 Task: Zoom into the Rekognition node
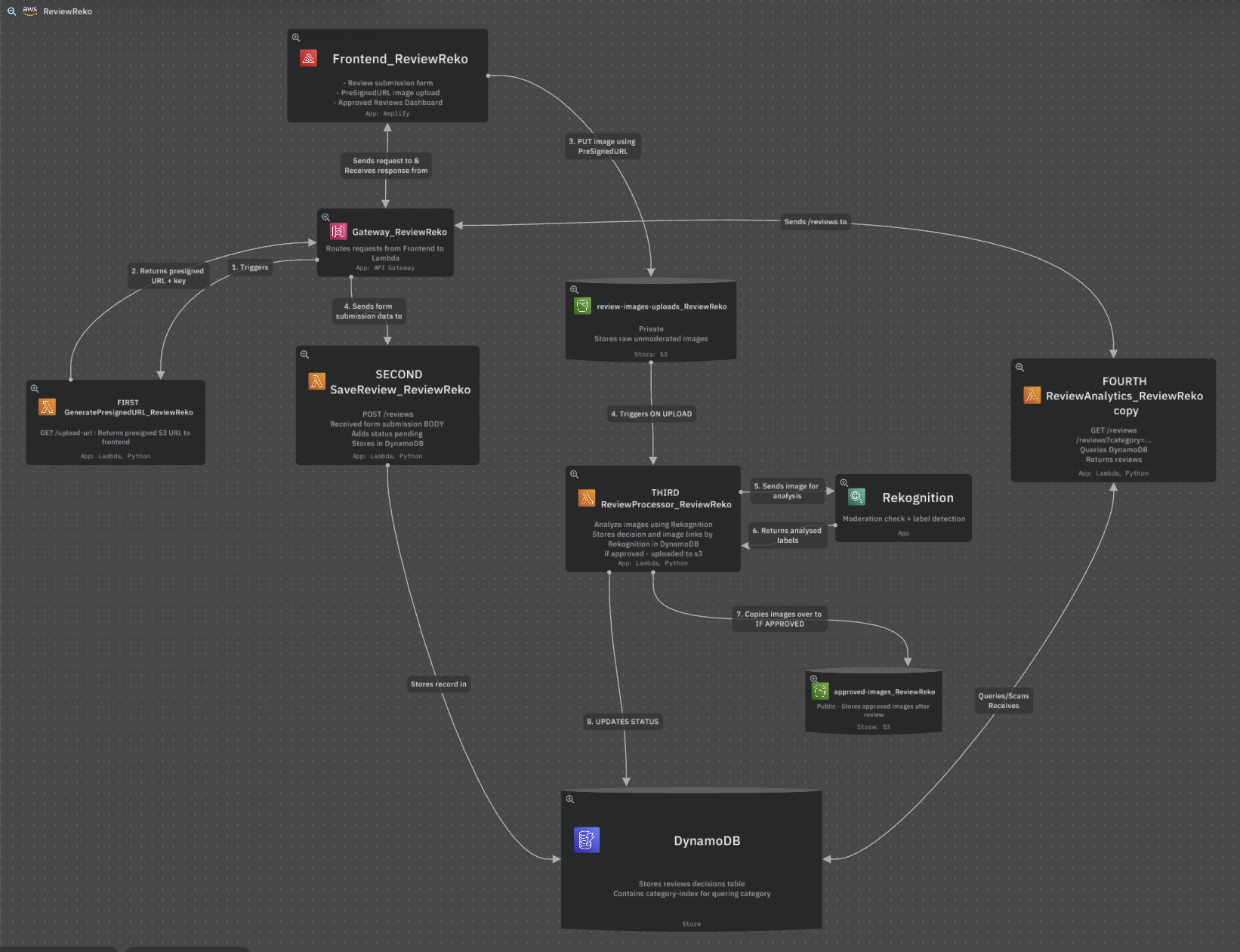tap(844, 482)
